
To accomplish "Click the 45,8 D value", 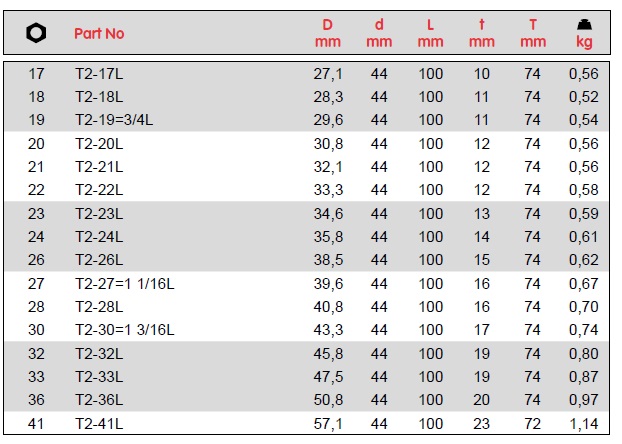I will tap(330, 353).
